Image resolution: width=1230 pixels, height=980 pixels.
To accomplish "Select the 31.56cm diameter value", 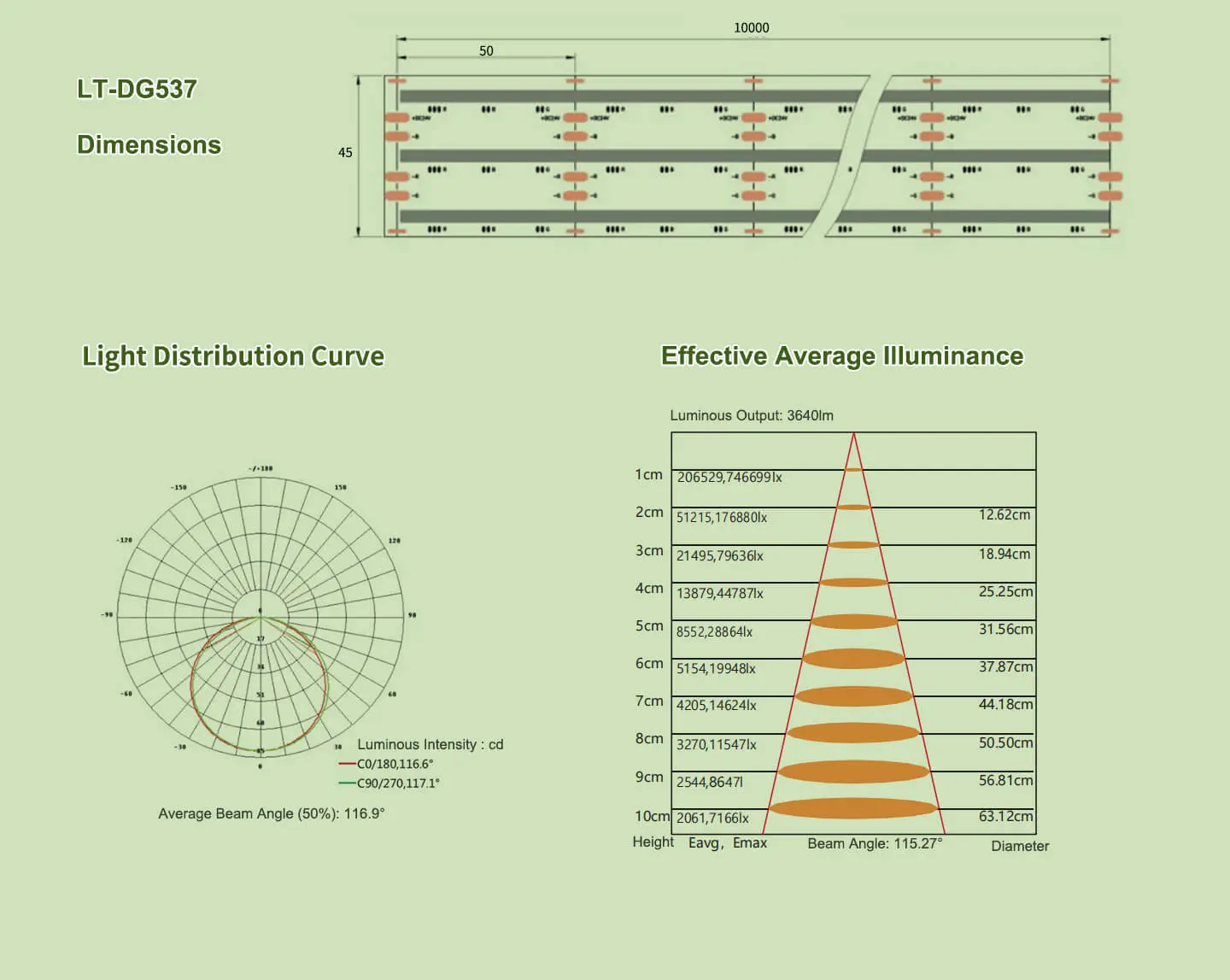I will click(x=1006, y=629).
